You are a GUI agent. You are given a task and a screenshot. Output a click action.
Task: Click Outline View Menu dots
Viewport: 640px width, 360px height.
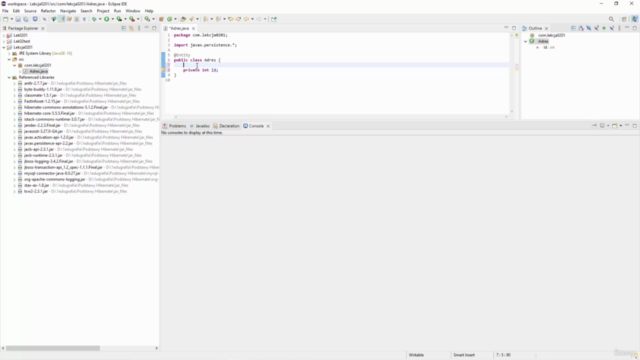point(619,28)
